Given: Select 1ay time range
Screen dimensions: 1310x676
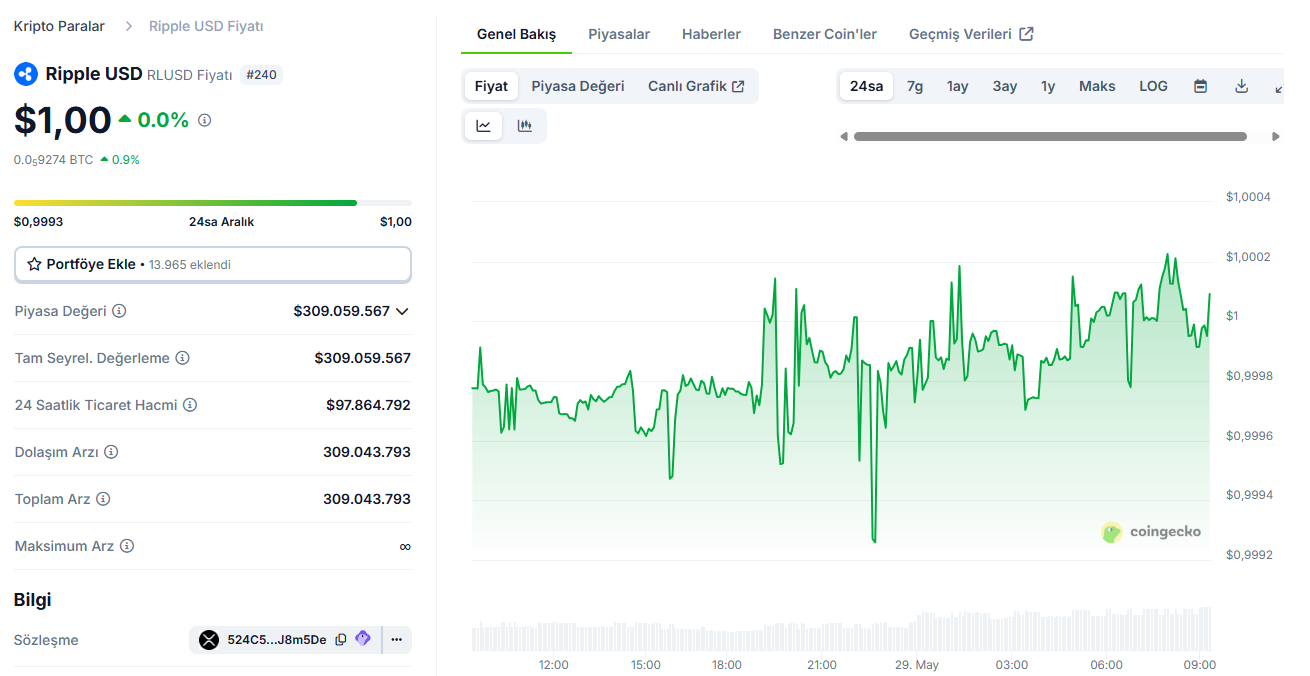Looking at the screenshot, I should [x=958, y=86].
